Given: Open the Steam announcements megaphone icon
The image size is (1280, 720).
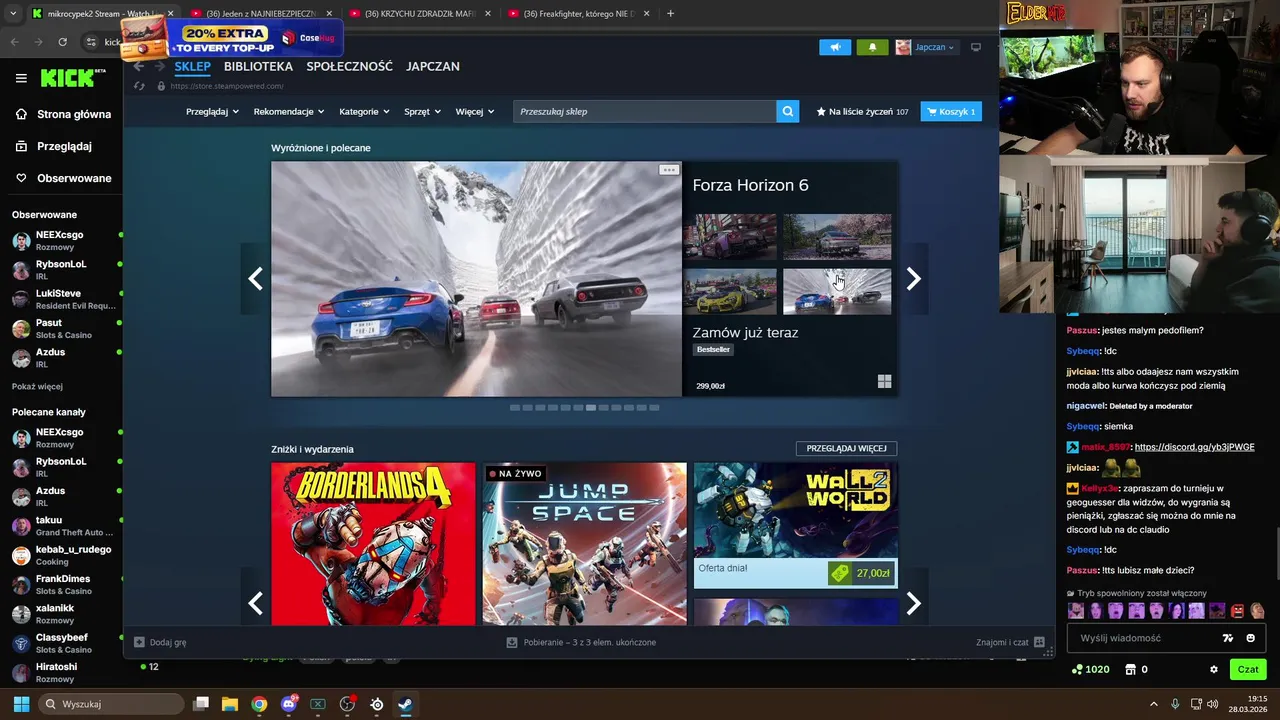Looking at the screenshot, I should pos(835,47).
